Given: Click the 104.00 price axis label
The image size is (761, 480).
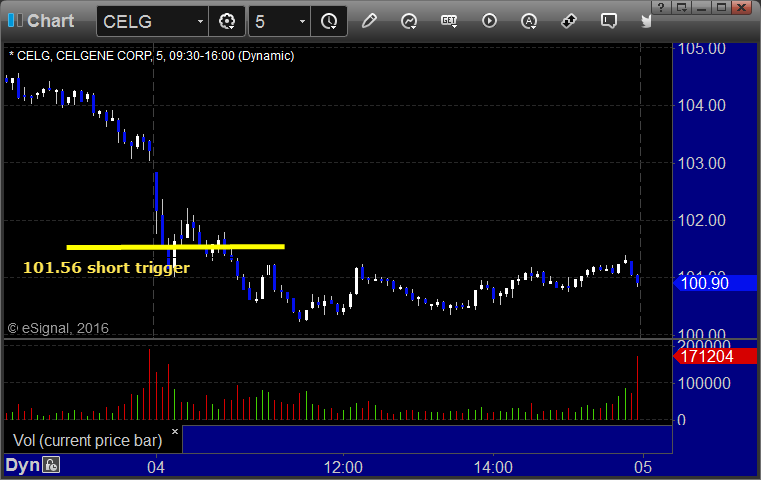Looking at the screenshot, I should (x=701, y=105).
